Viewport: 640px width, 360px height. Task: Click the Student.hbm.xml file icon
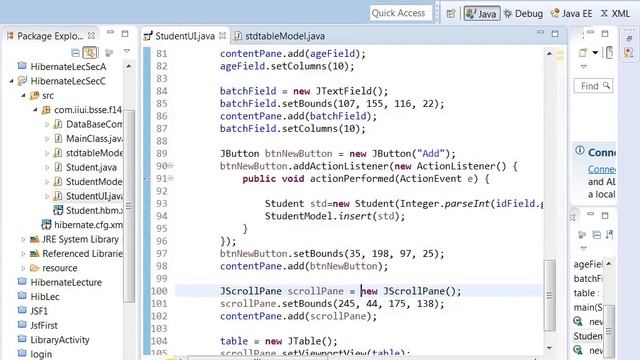pos(58,210)
